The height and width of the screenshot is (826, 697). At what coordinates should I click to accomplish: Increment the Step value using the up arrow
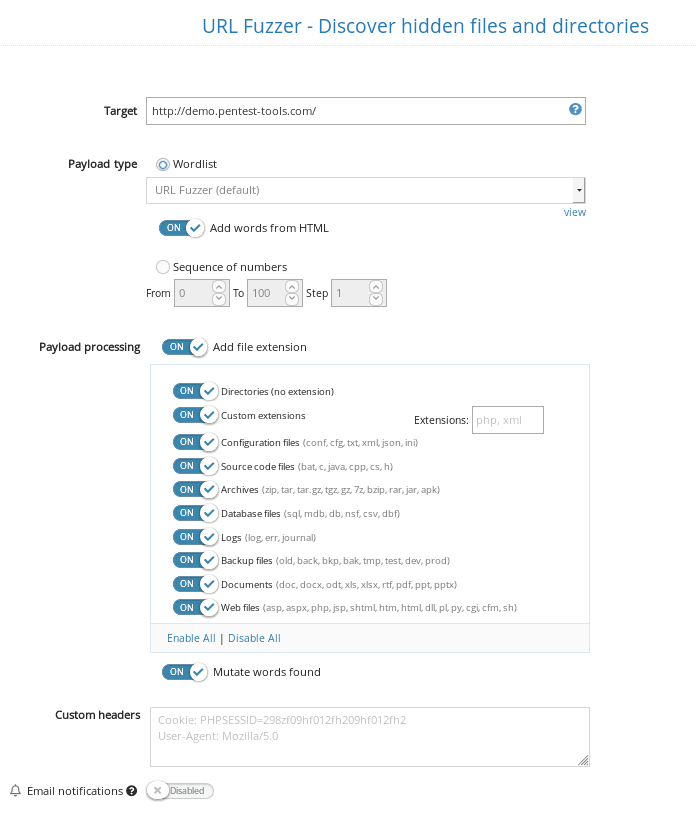pyautogui.click(x=375, y=287)
